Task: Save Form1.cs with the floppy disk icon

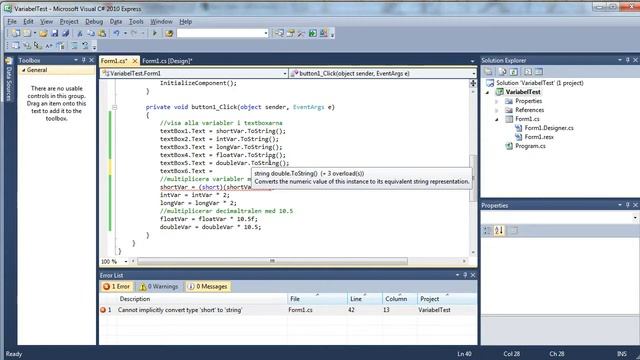Action: pos(54,33)
